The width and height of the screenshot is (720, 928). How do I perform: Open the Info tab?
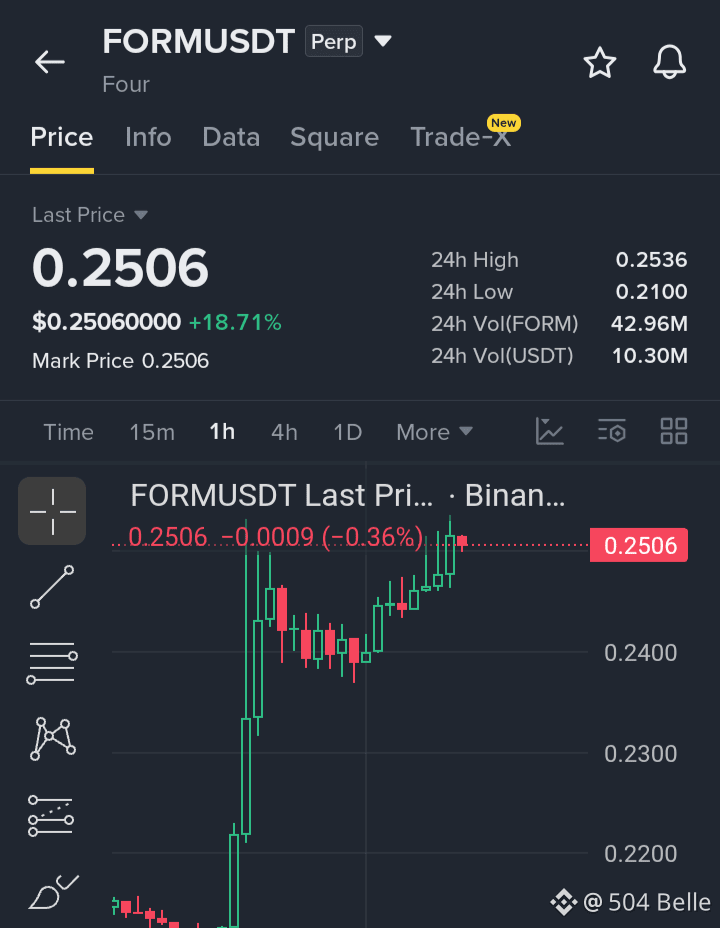(148, 137)
